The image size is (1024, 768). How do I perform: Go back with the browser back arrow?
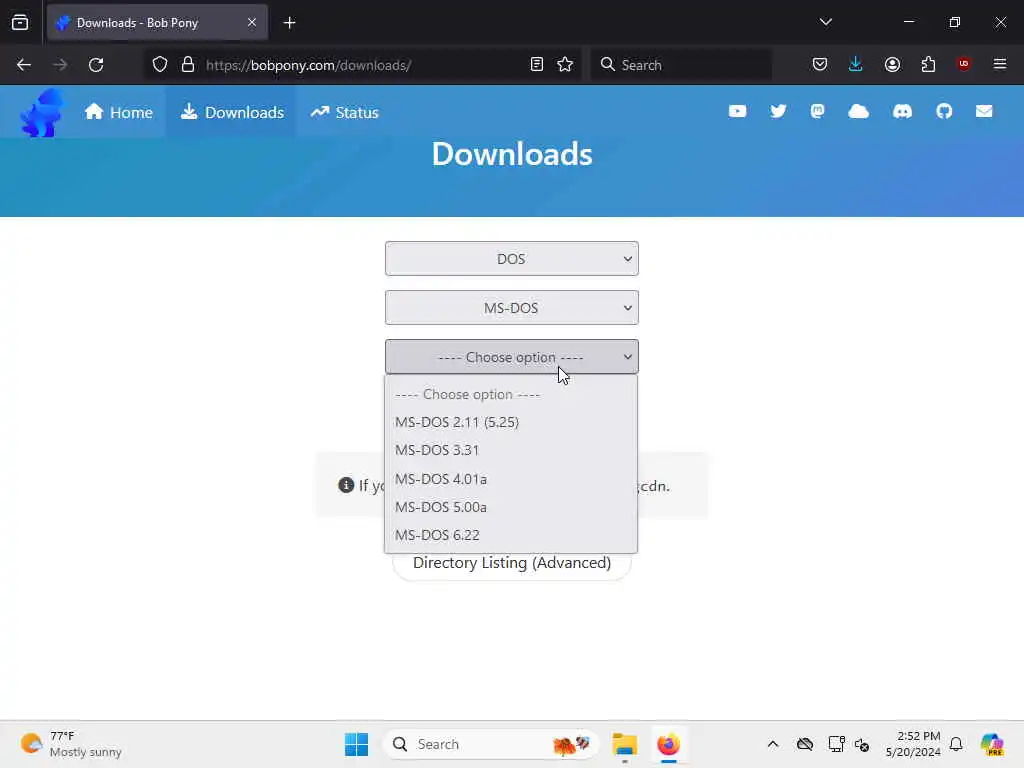[x=24, y=65]
